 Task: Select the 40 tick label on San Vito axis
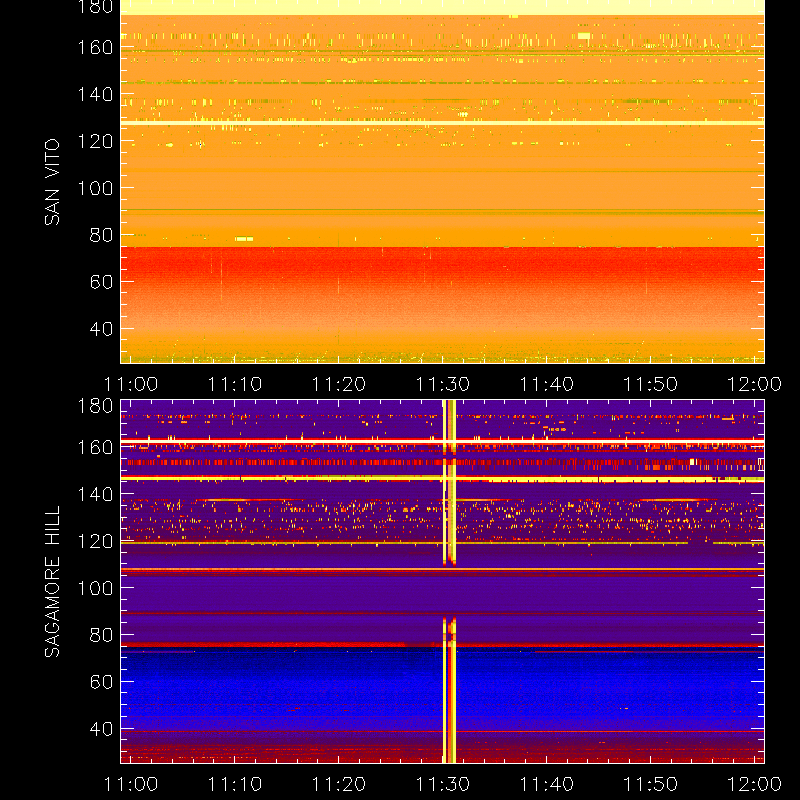coord(101,329)
